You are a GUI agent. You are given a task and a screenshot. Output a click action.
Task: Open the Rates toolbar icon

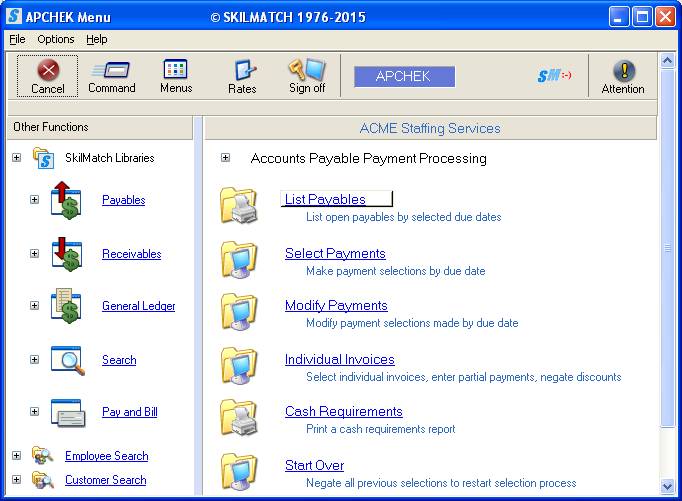coord(244,70)
